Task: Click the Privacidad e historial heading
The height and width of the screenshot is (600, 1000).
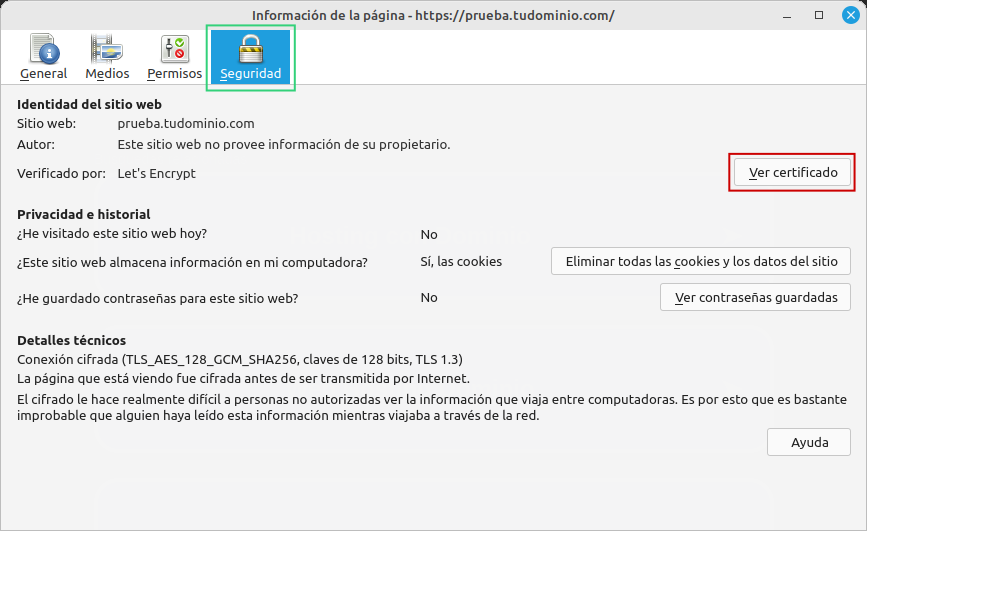Action: point(83,214)
